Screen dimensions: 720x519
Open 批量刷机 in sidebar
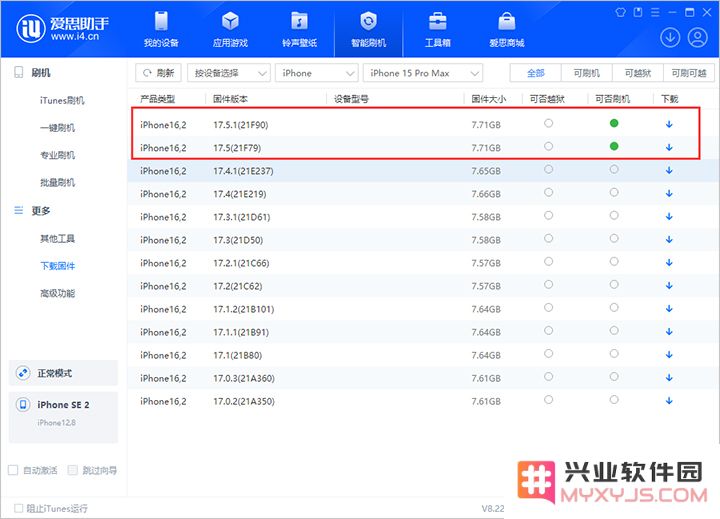click(57, 182)
